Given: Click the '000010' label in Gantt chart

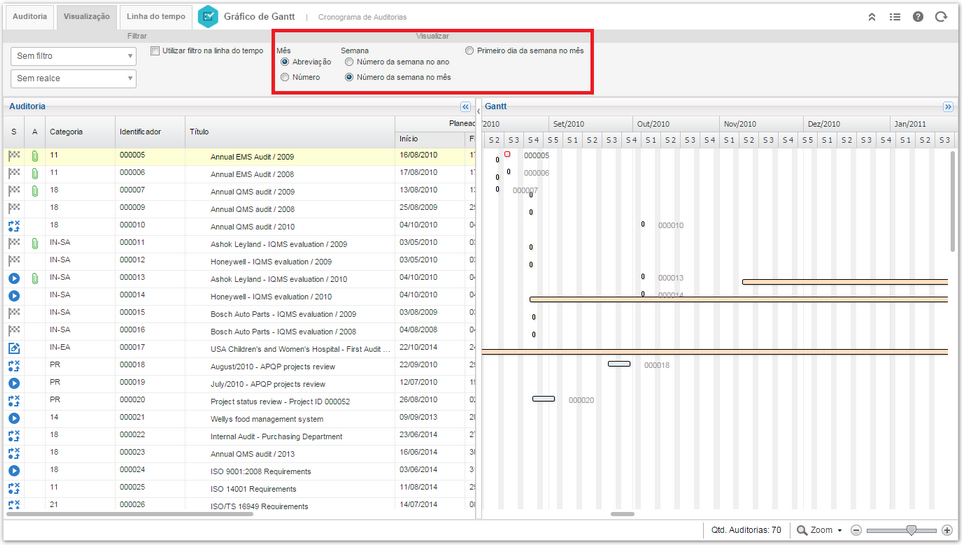Looking at the screenshot, I should click(671, 225).
